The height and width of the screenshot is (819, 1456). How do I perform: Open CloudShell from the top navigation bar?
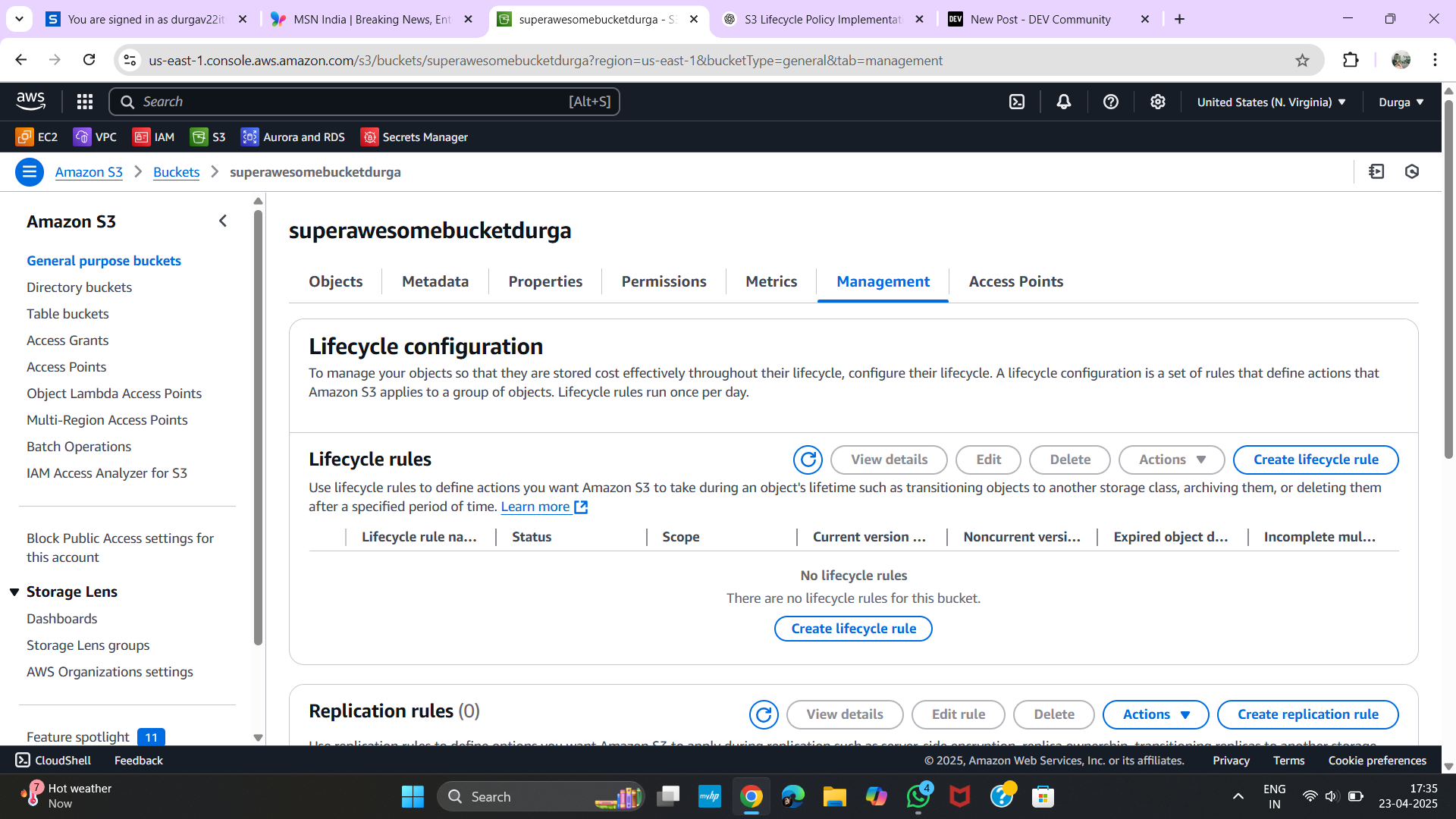click(x=1017, y=102)
